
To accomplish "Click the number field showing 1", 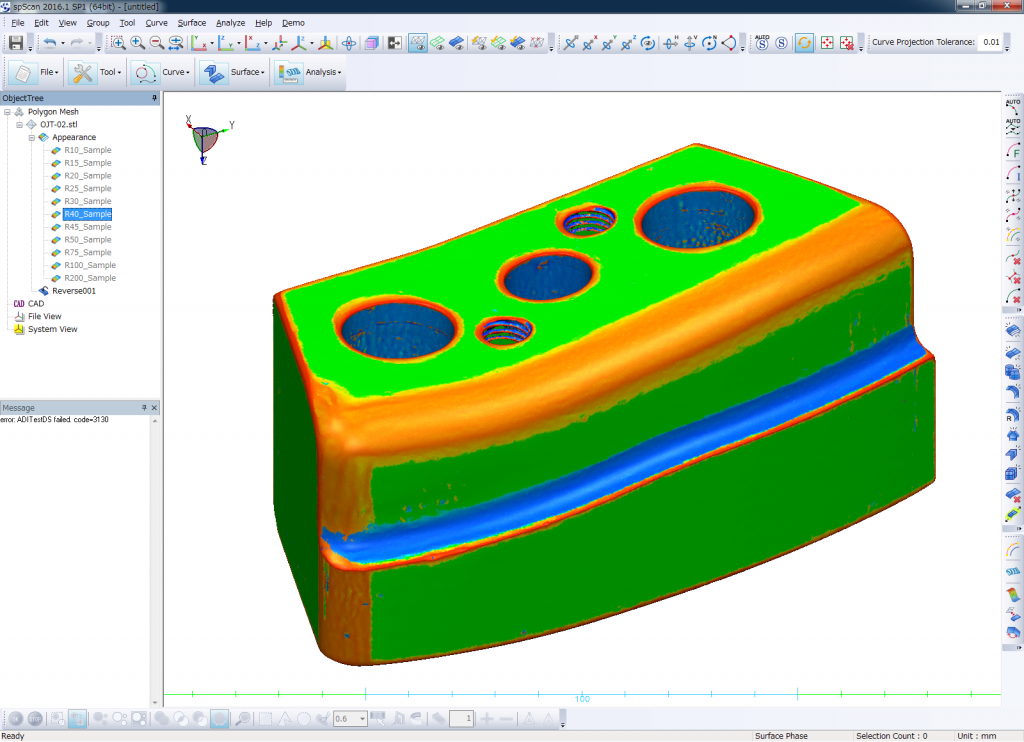I will click(461, 719).
